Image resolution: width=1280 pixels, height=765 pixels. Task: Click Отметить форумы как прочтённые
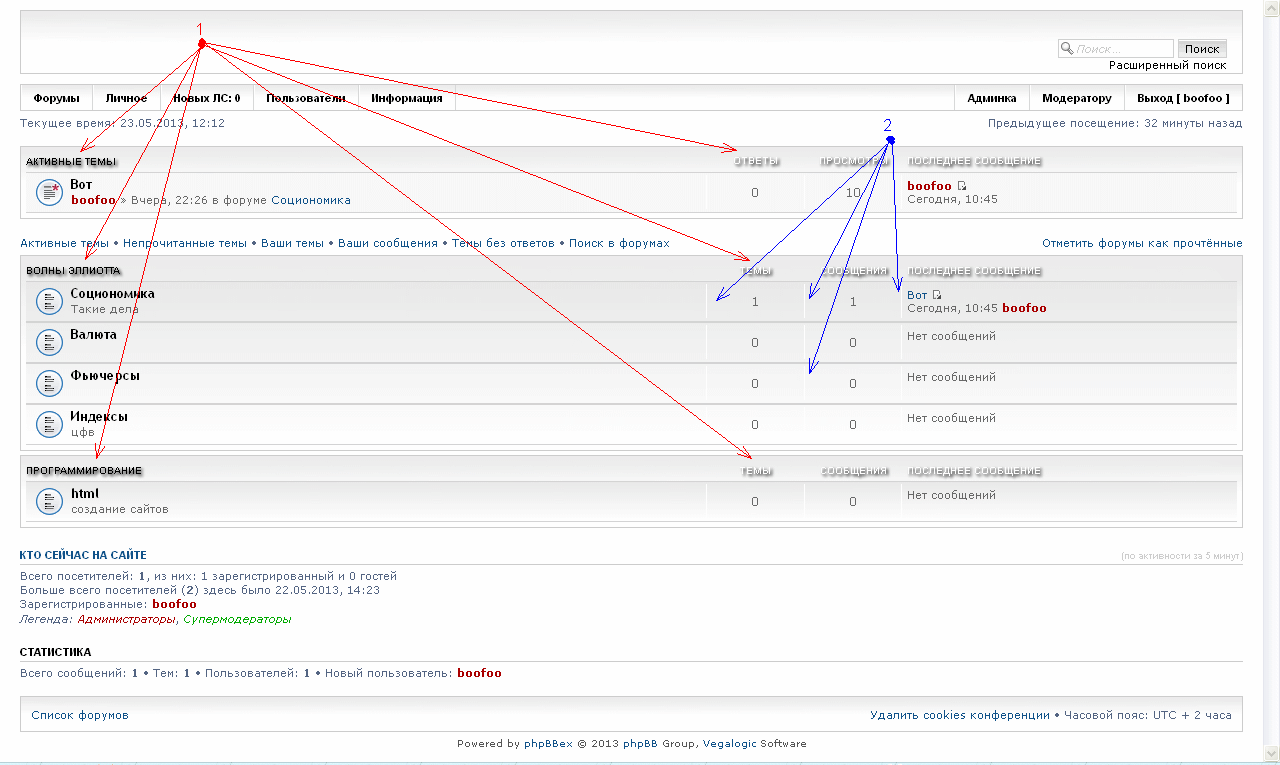click(1141, 243)
